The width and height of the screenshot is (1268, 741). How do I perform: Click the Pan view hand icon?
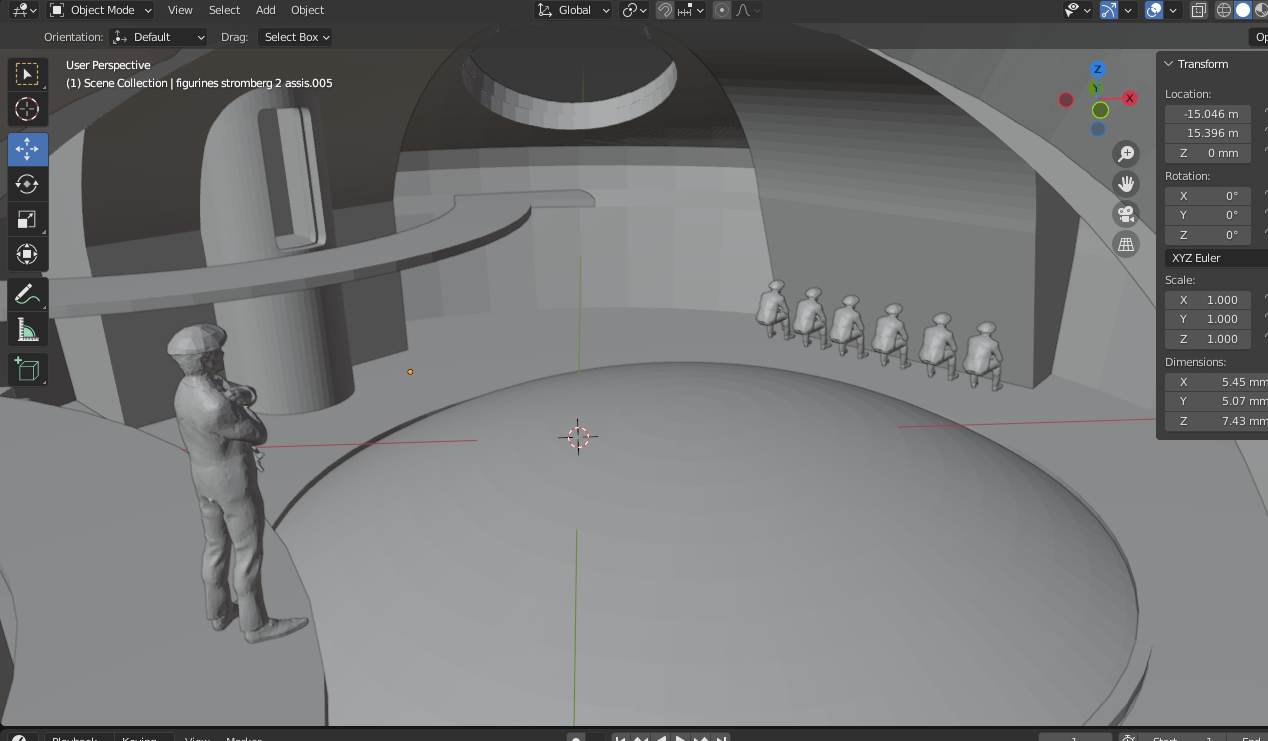coord(1126,184)
